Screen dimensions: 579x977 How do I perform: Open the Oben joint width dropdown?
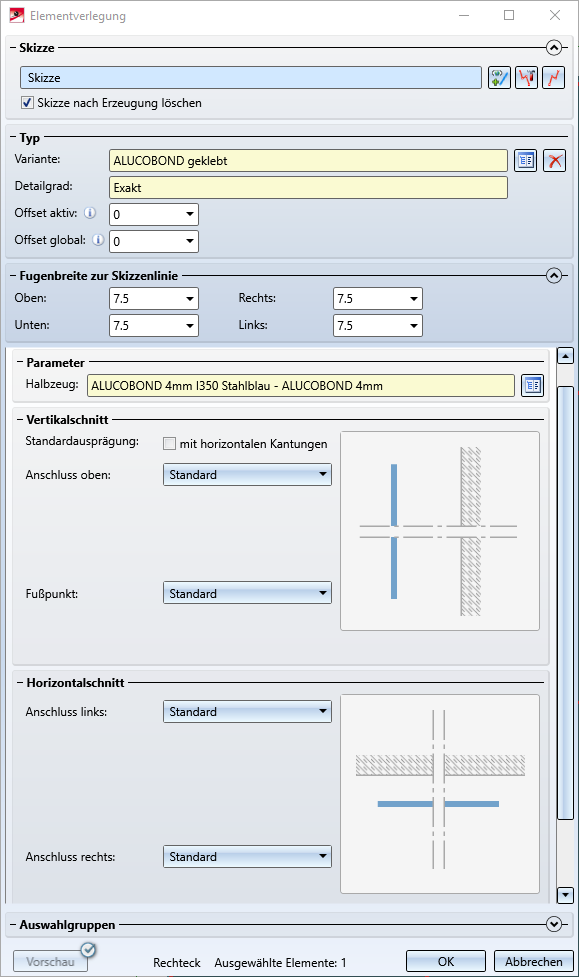(154, 298)
